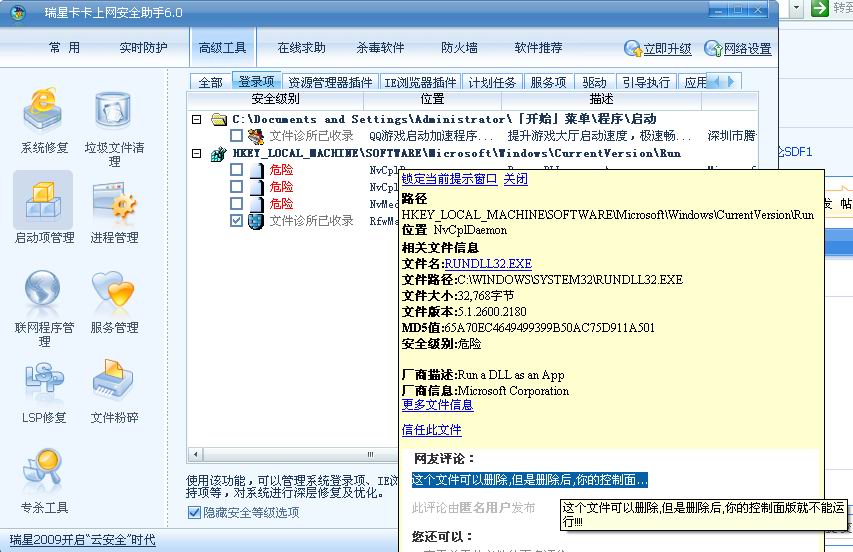
Task: Launch LSP修复 repair tool
Action: (x=44, y=393)
